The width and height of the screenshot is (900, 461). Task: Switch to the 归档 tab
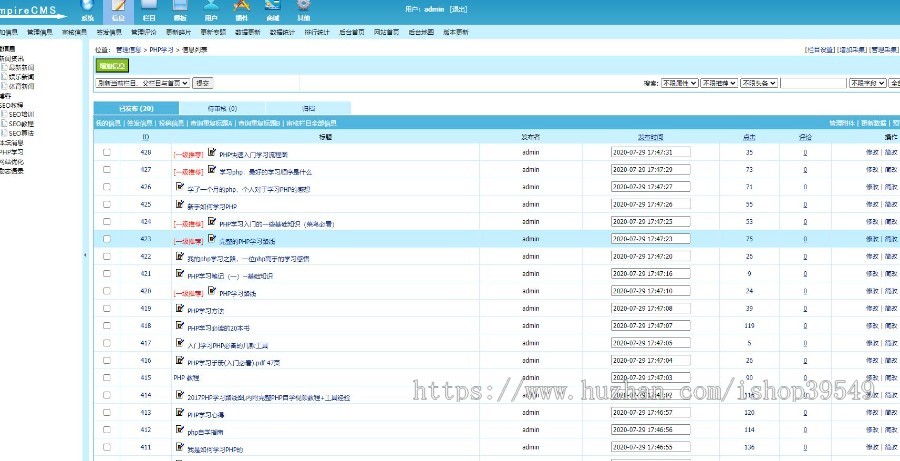click(x=308, y=108)
